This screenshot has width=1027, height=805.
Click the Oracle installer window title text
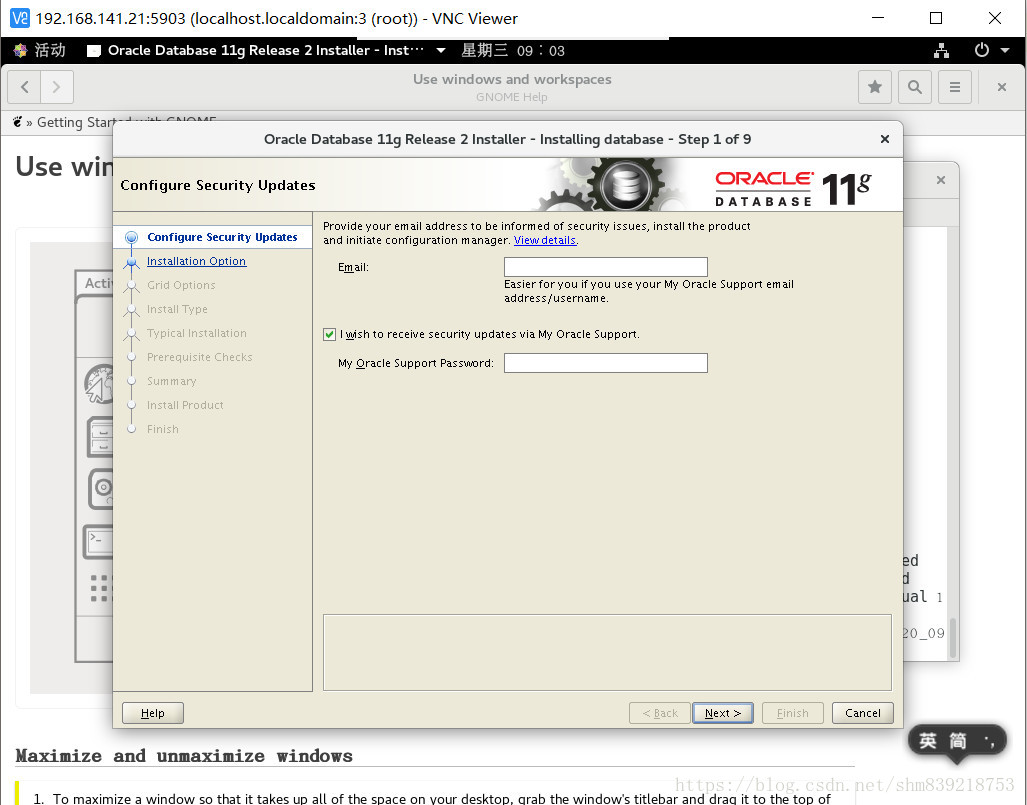(508, 139)
